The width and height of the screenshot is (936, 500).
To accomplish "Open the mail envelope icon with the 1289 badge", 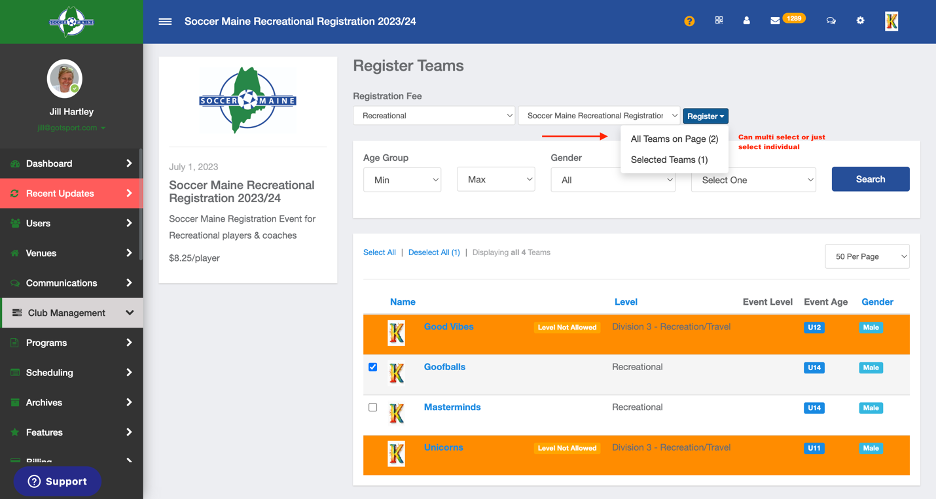I will (x=775, y=21).
